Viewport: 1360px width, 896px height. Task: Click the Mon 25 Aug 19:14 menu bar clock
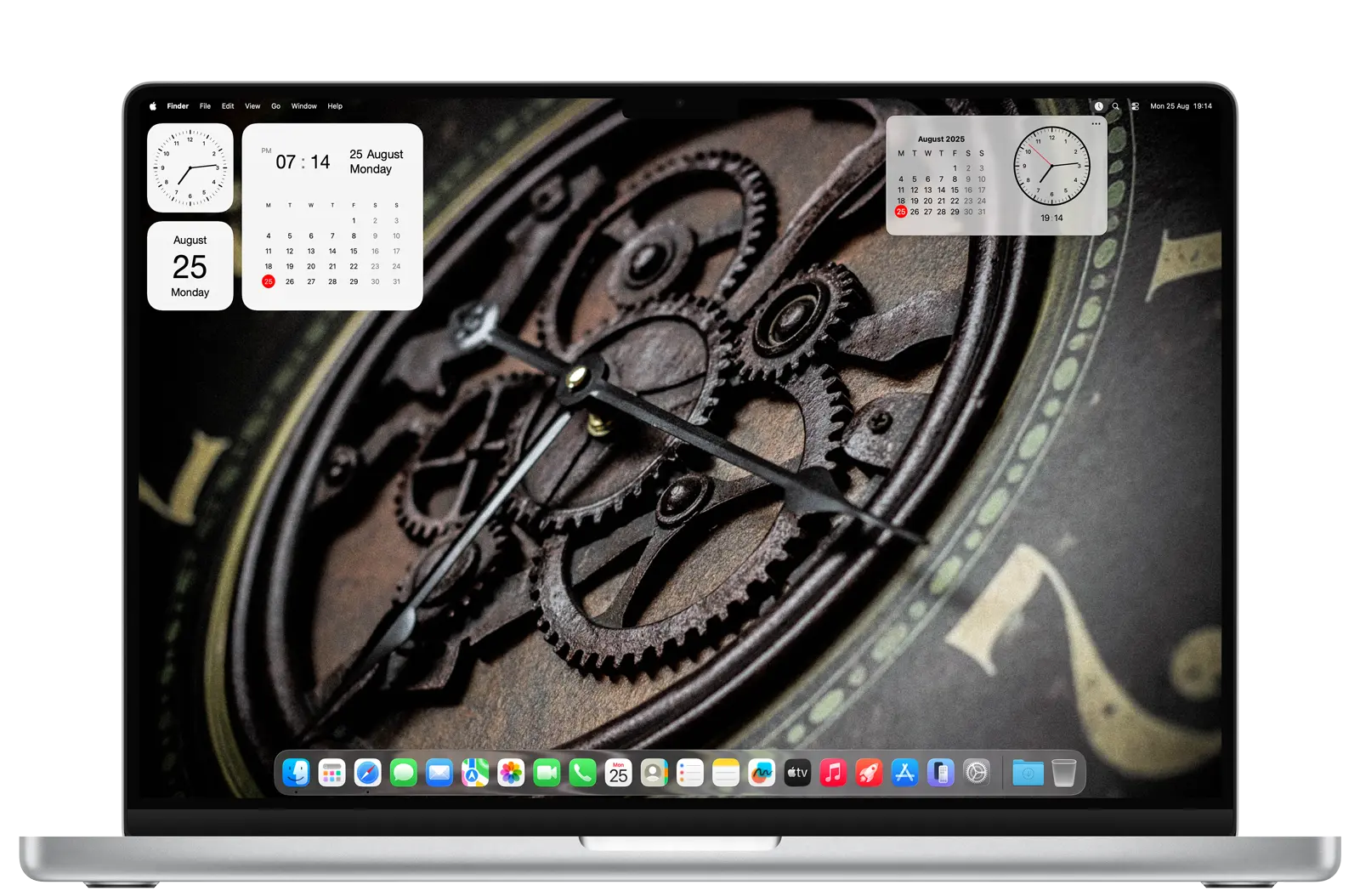point(1181,106)
